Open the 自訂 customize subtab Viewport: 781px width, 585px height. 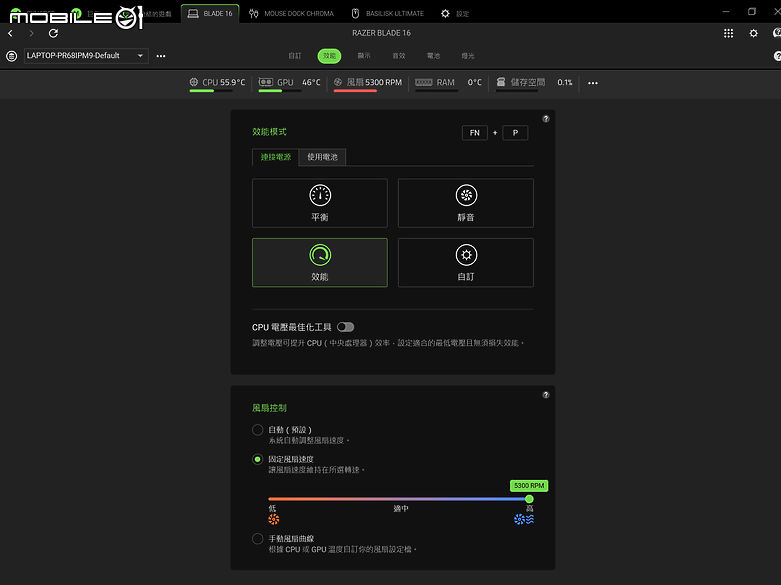click(x=295, y=56)
